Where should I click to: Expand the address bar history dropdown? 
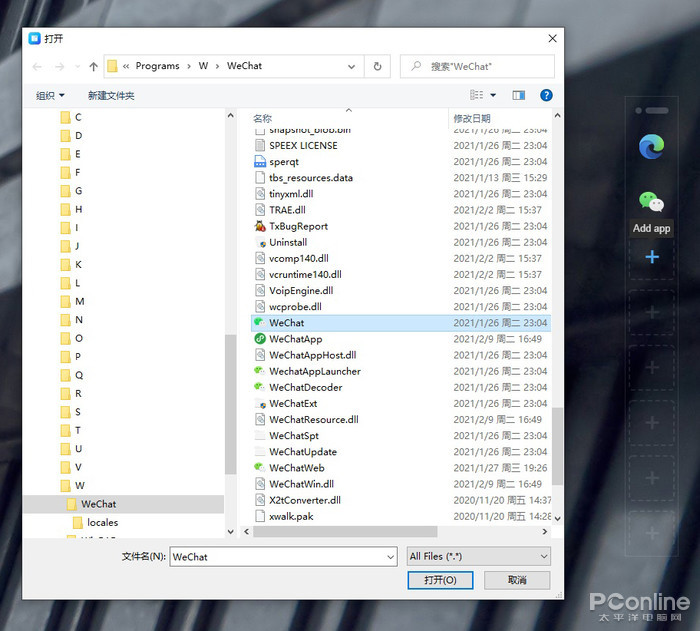tap(351, 67)
